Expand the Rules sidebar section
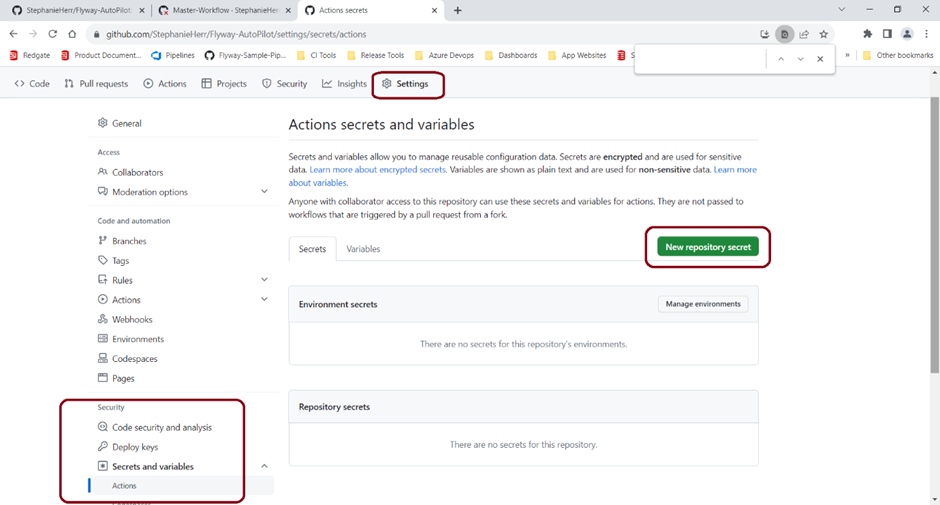Screen dimensions: 940x505 click(x=264, y=280)
